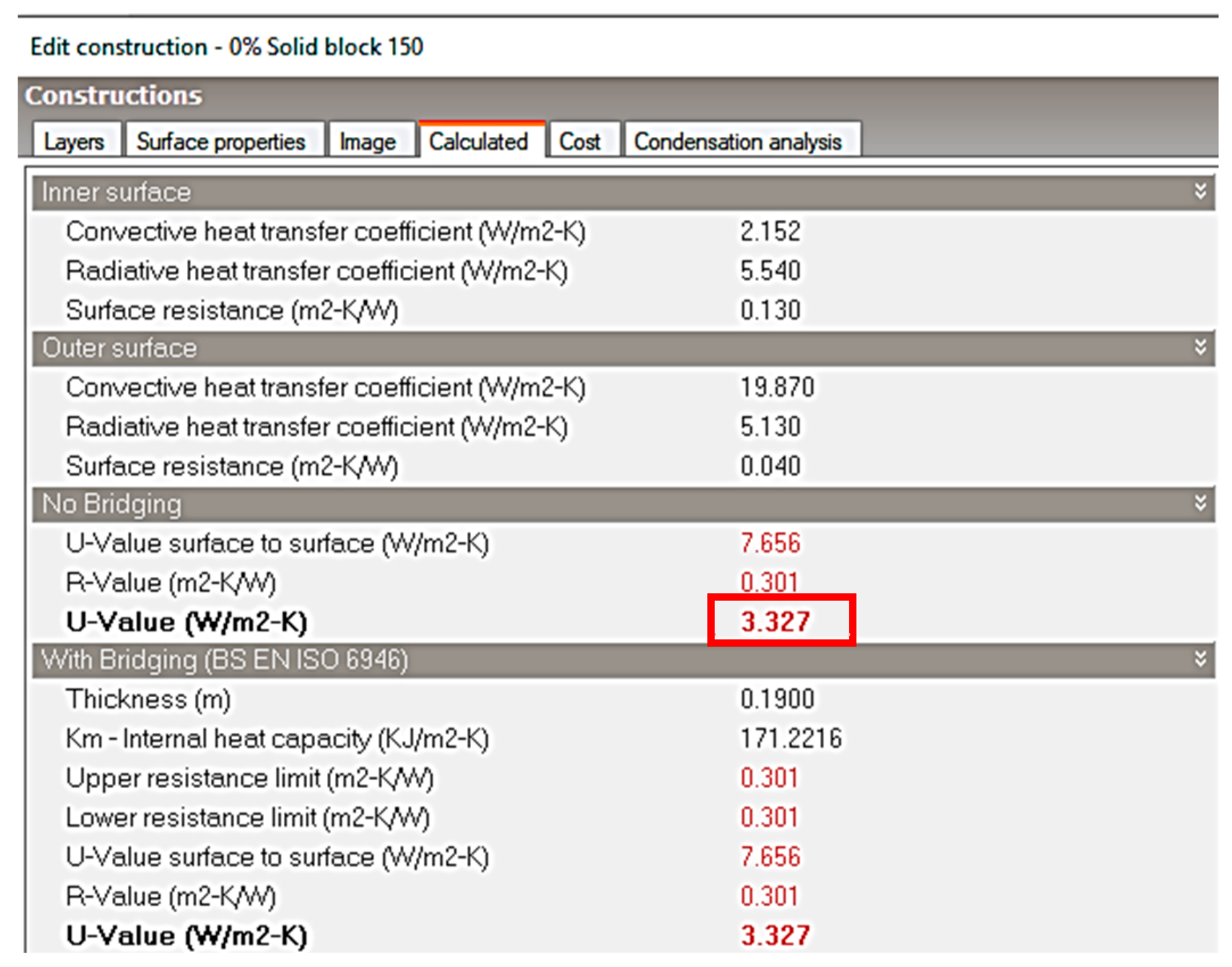Viewport: 1232px width, 967px height.
Task: Open the Surface properties tab
Action: coord(224,140)
